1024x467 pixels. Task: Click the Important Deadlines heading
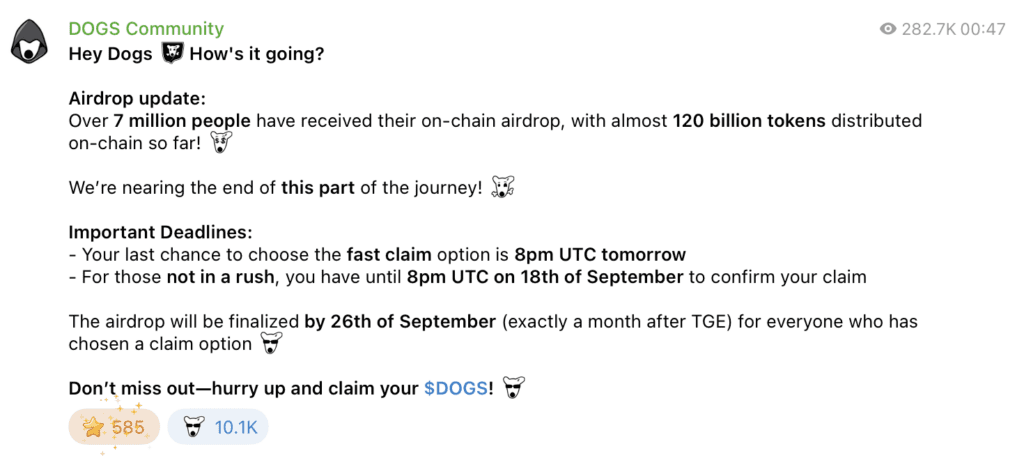coord(160,233)
